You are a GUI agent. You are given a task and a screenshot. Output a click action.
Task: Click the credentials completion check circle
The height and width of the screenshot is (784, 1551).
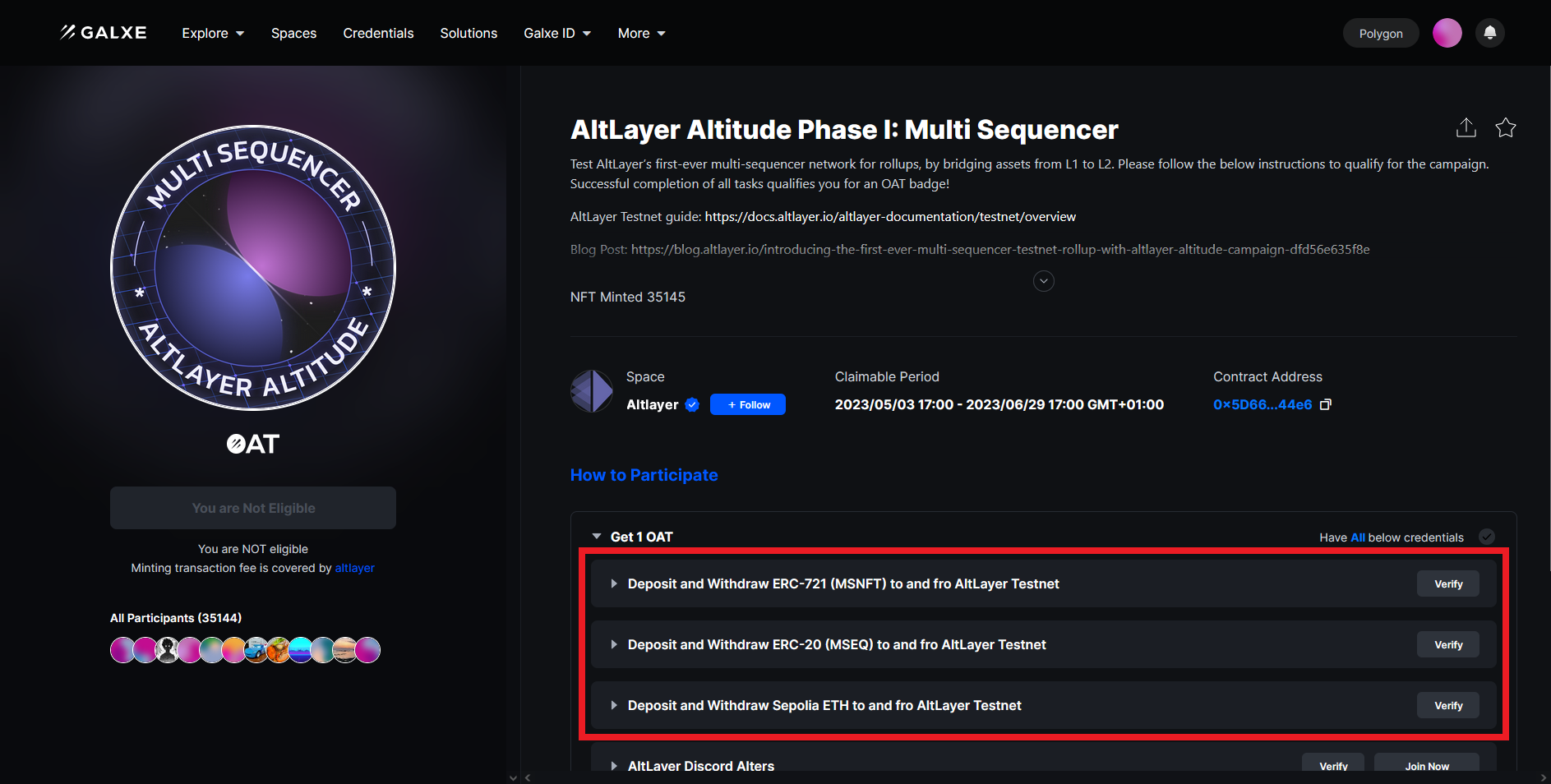point(1486,537)
